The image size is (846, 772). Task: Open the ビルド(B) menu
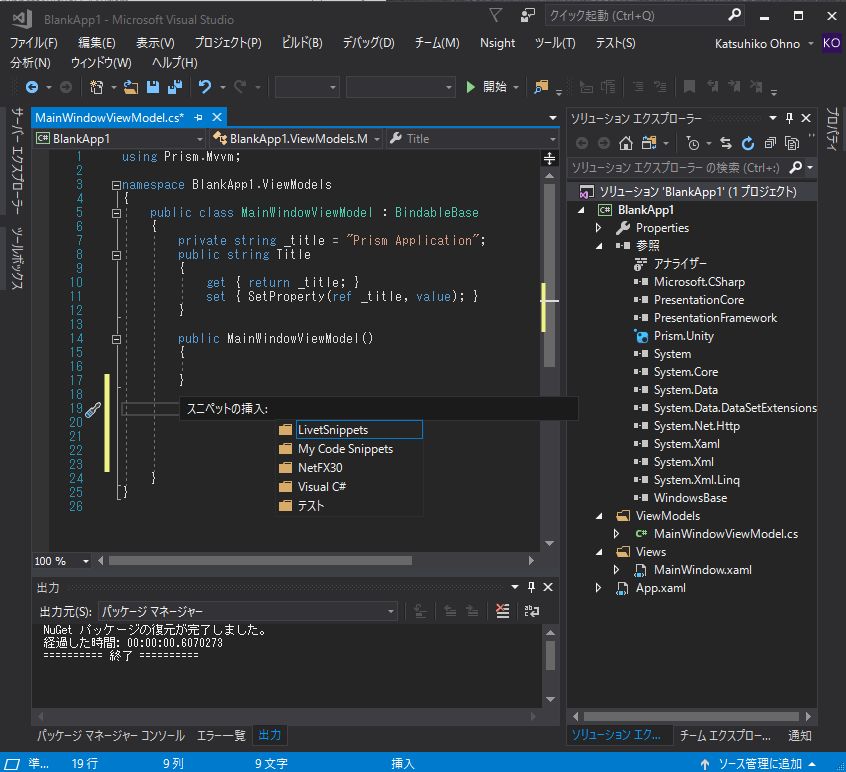[302, 43]
